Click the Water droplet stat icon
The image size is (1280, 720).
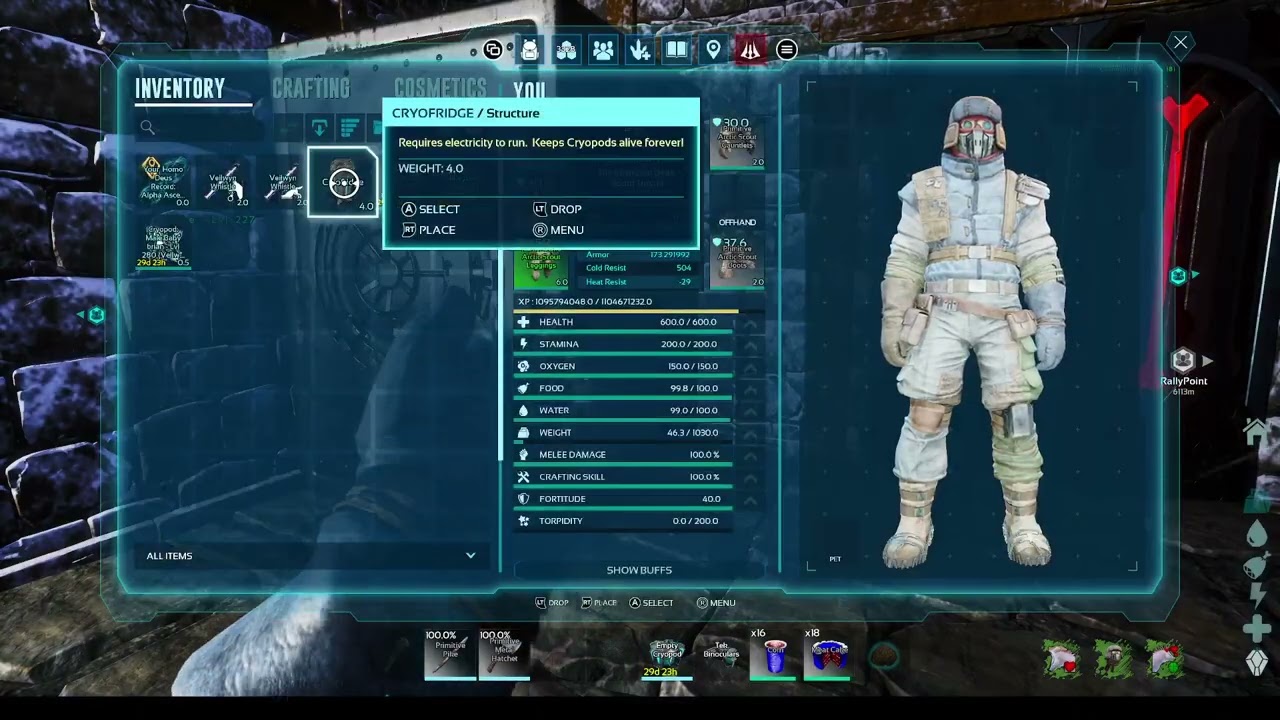point(523,410)
